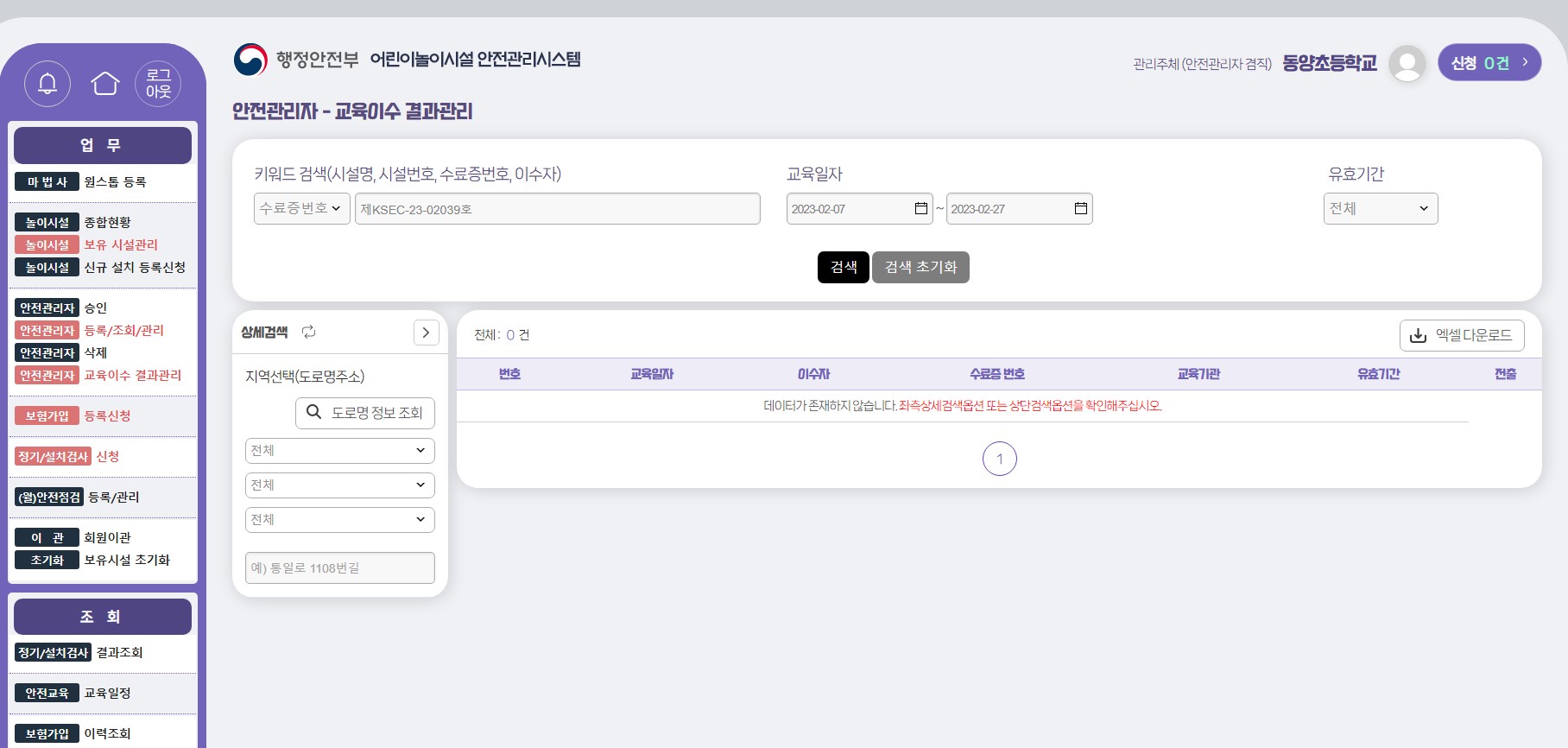This screenshot has width=1568, height=748.
Task: Expand the 유효기간 dropdown
Action: click(1380, 209)
